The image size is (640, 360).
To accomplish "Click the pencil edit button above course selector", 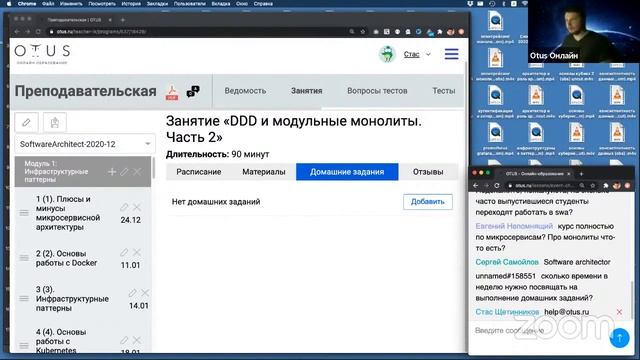I will (x=27, y=122).
